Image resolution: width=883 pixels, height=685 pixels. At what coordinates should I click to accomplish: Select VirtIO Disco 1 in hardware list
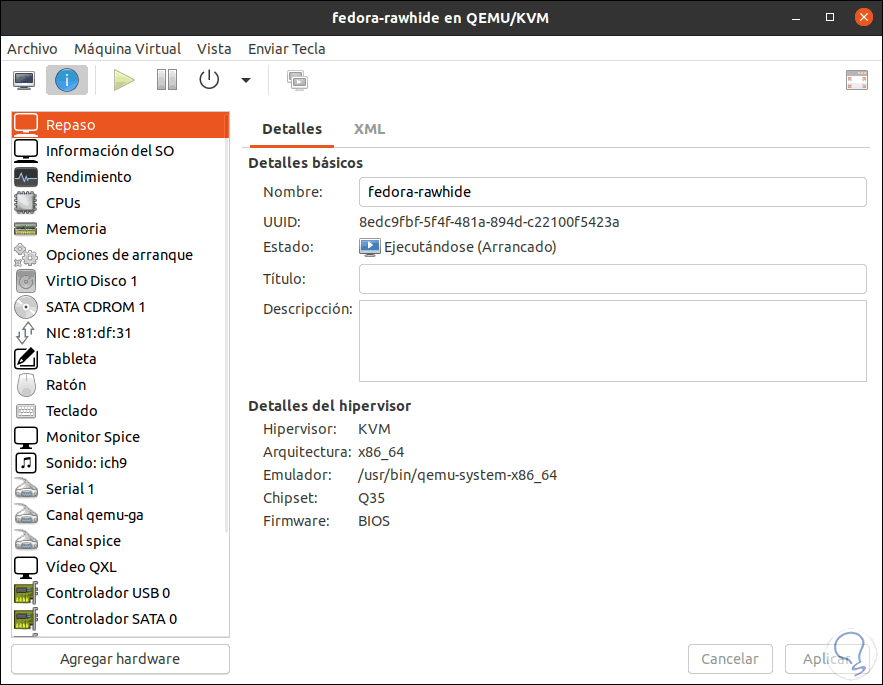pyautogui.click(x=92, y=281)
